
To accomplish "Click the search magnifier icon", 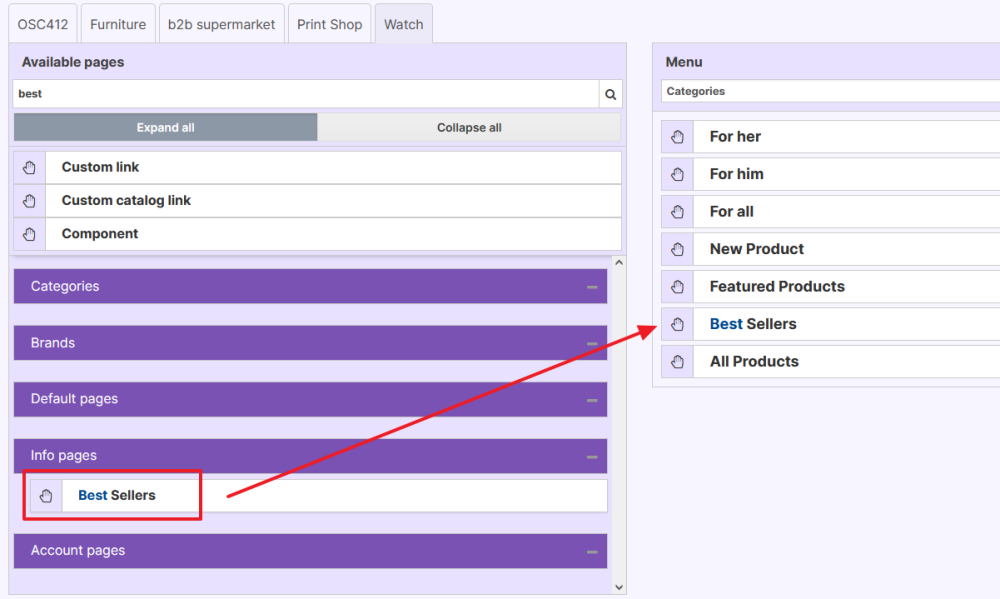I will click(x=610, y=94).
